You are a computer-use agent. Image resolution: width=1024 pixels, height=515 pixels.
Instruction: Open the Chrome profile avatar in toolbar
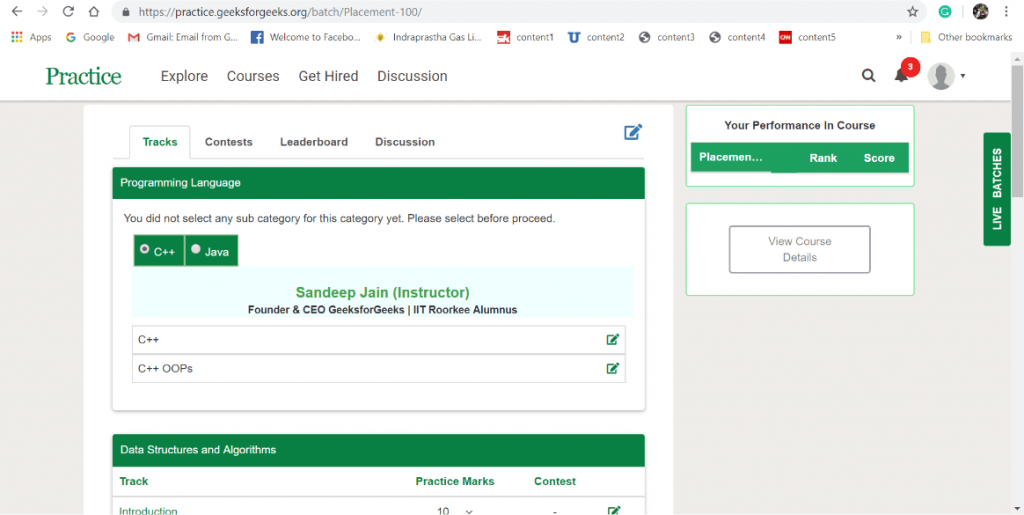(x=980, y=12)
